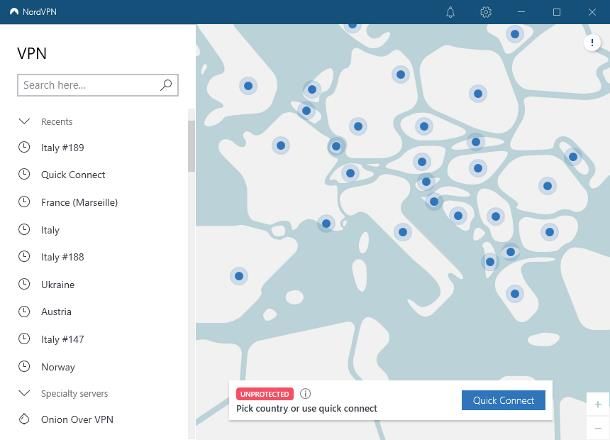Click the blue Quick Connect button
610x440 pixels.
tap(503, 400)
